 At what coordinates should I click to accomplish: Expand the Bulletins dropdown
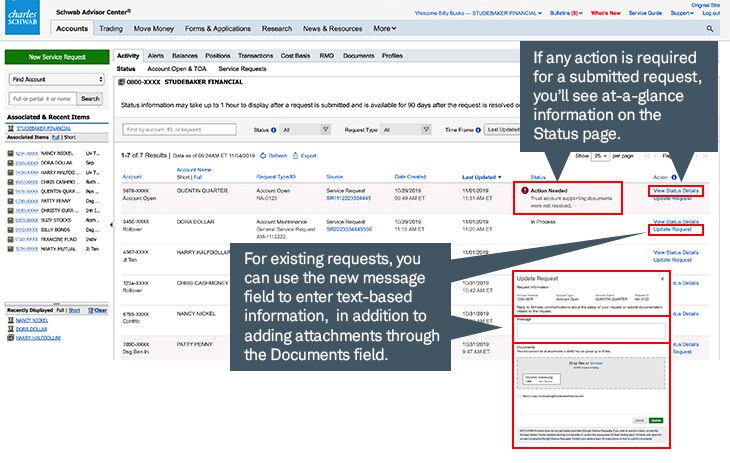[x=566, y=13]
